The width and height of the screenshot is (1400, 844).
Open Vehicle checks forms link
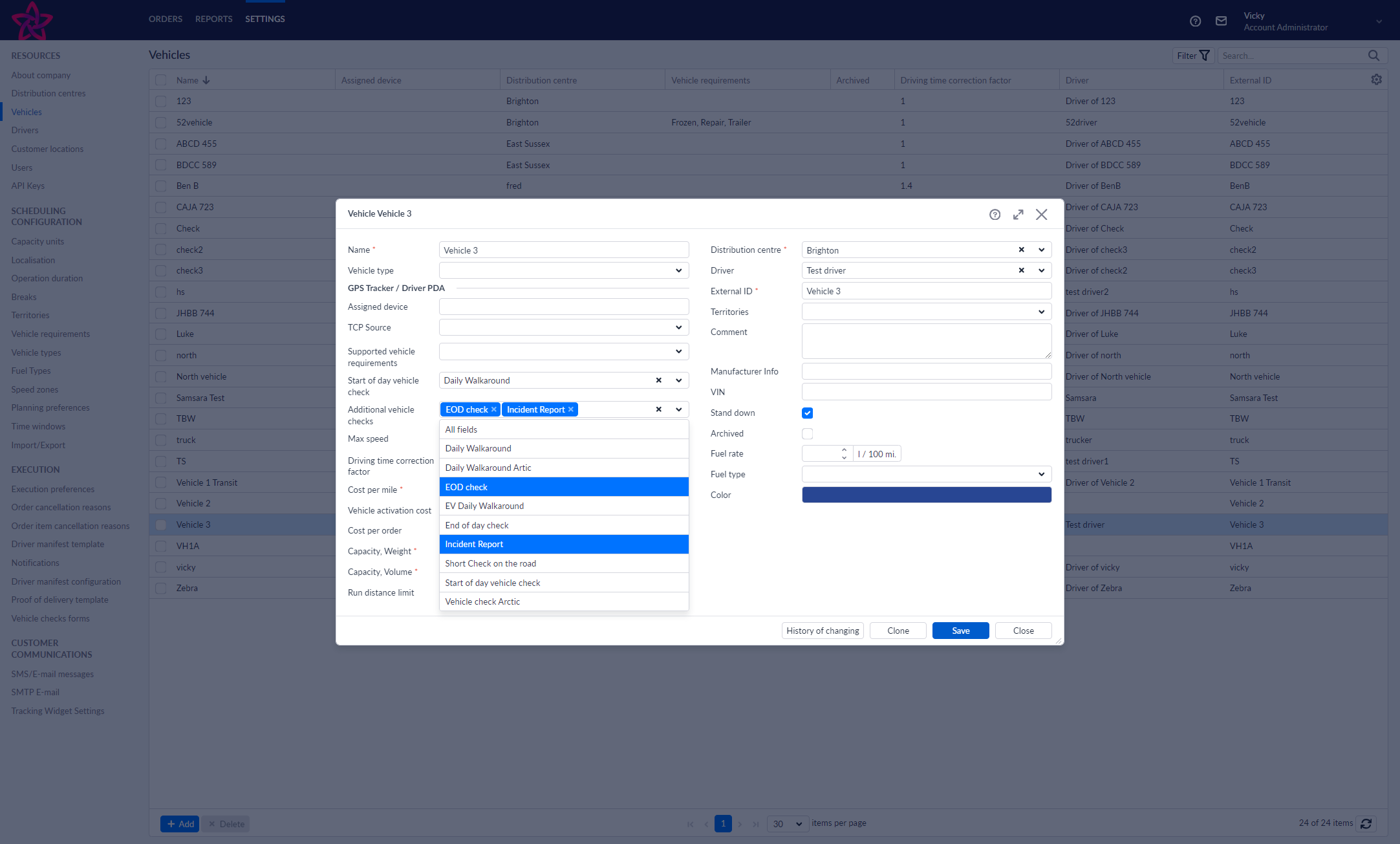pos(50,618)
